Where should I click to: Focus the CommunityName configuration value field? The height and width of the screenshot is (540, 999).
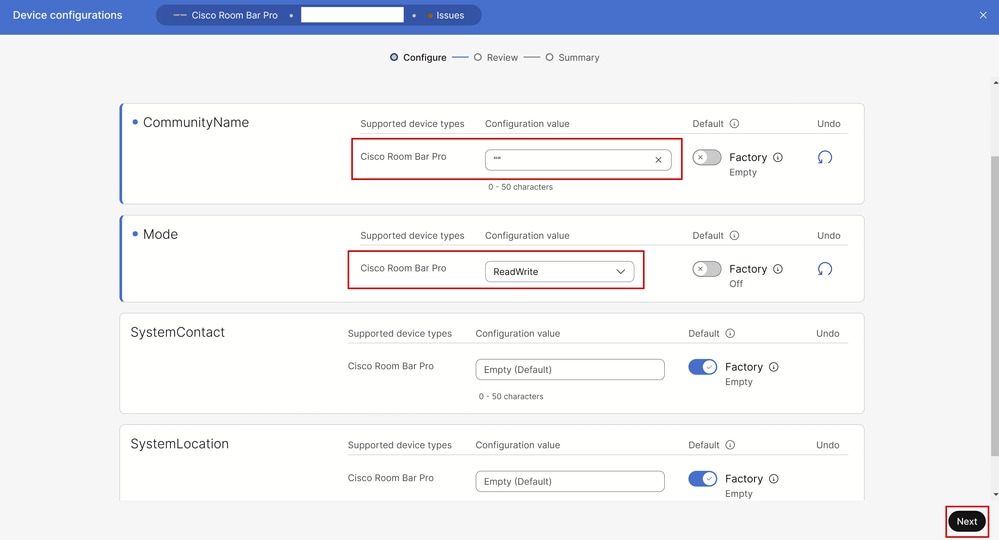point(578,160)
